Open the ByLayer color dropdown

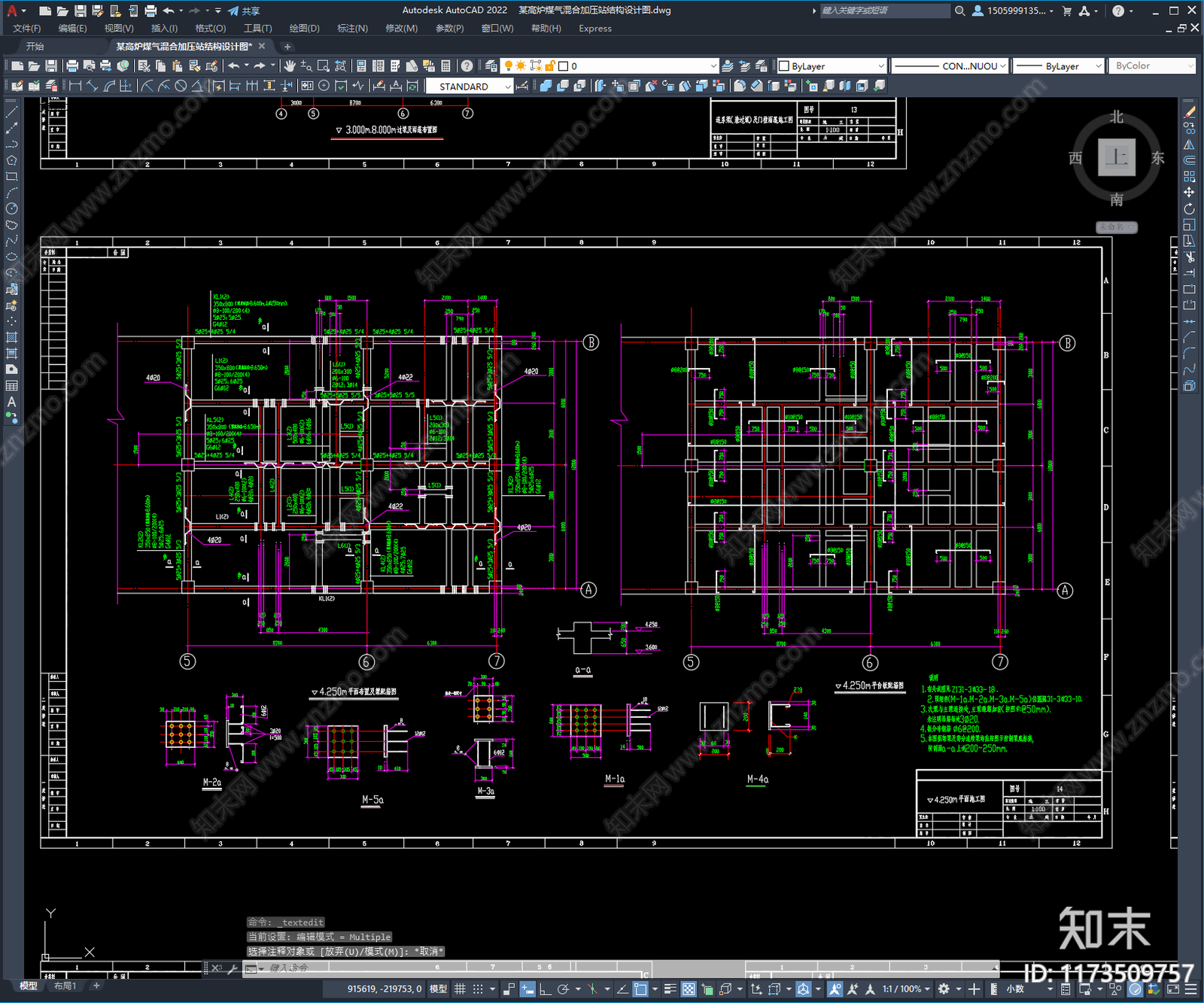832,66
